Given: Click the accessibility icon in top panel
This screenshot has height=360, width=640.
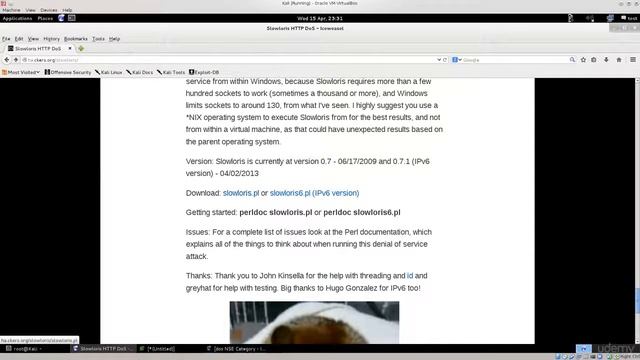Looking at the screenshot, I should click(x=571, y=18).
